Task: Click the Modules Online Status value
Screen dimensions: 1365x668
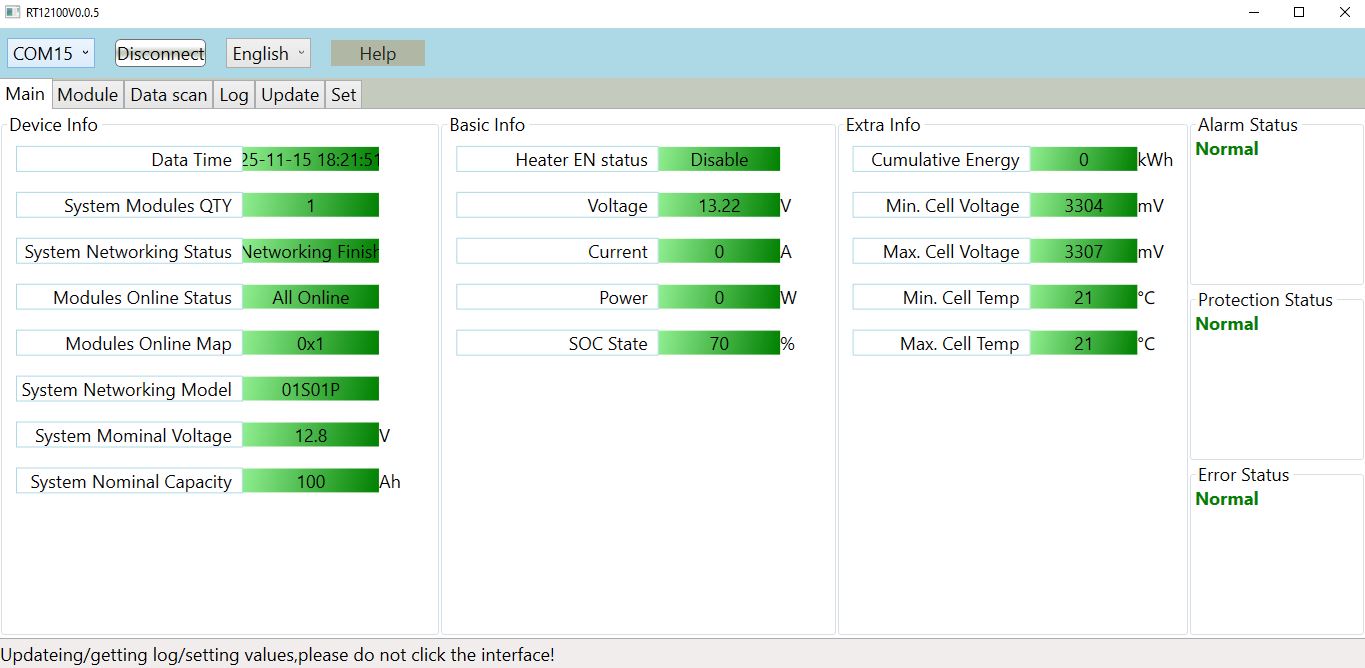Action: point(310,298)
